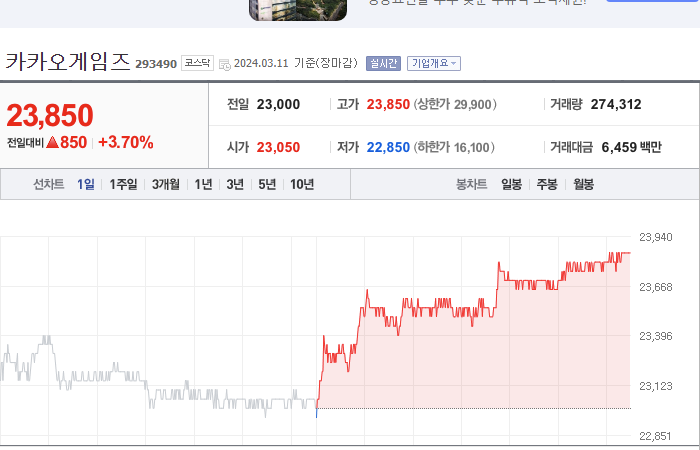
Task: Click the chart axis label 22,851
Action: [655, 436]
